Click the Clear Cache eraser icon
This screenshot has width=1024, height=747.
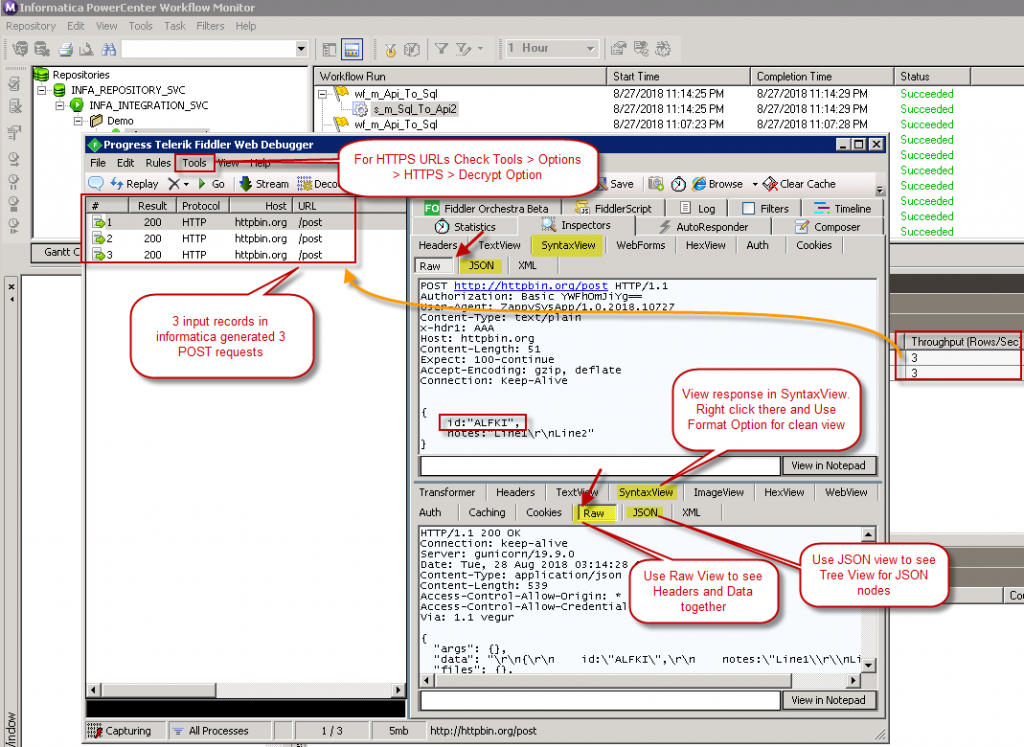[770, 184]
